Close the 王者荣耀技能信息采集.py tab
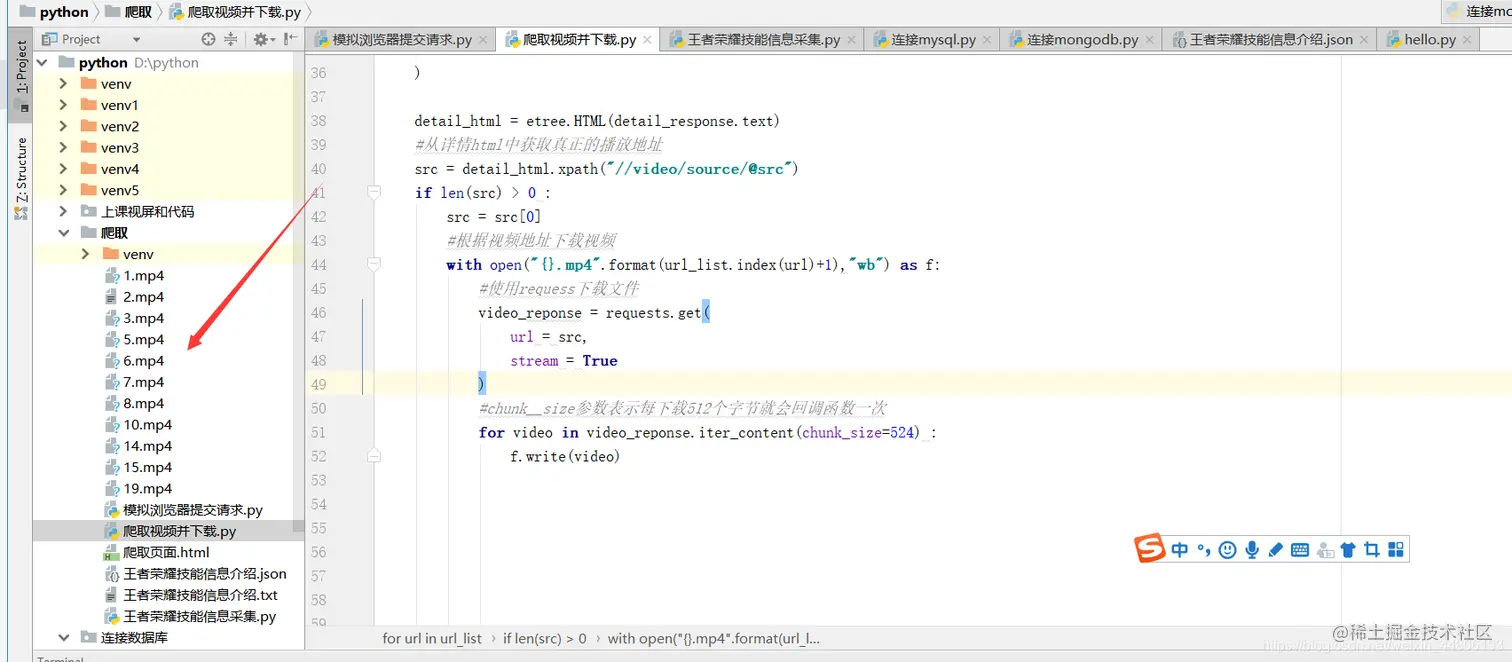 pos(852,40)
